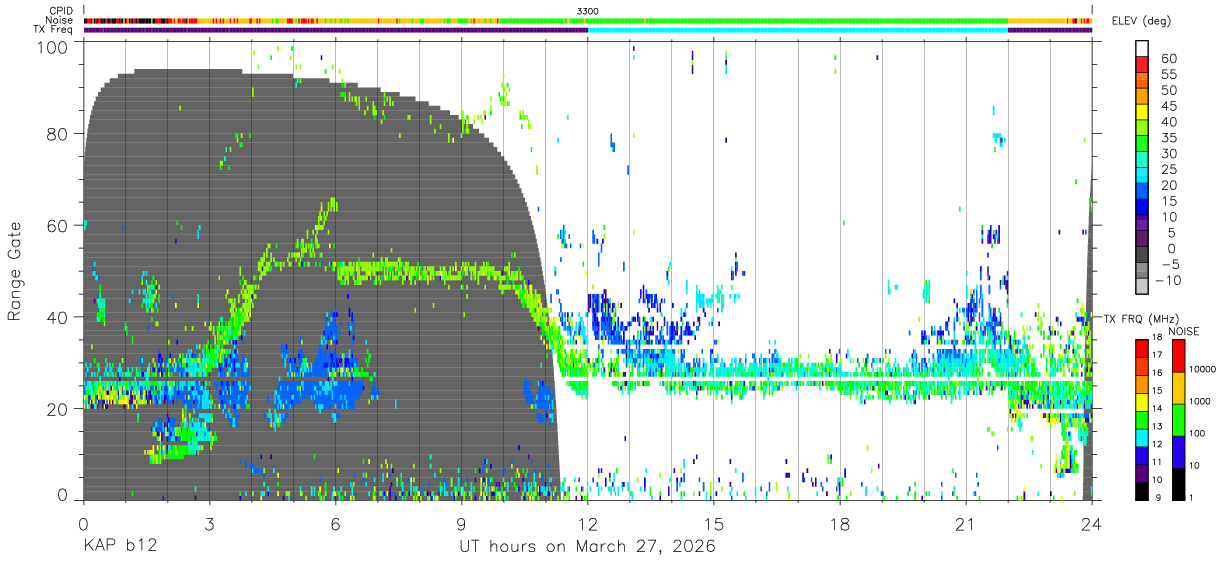Screen dimensions: 1228x567
Task: Pick the orange segment of the NOISE colorbar
Action: pos(1178,388)
